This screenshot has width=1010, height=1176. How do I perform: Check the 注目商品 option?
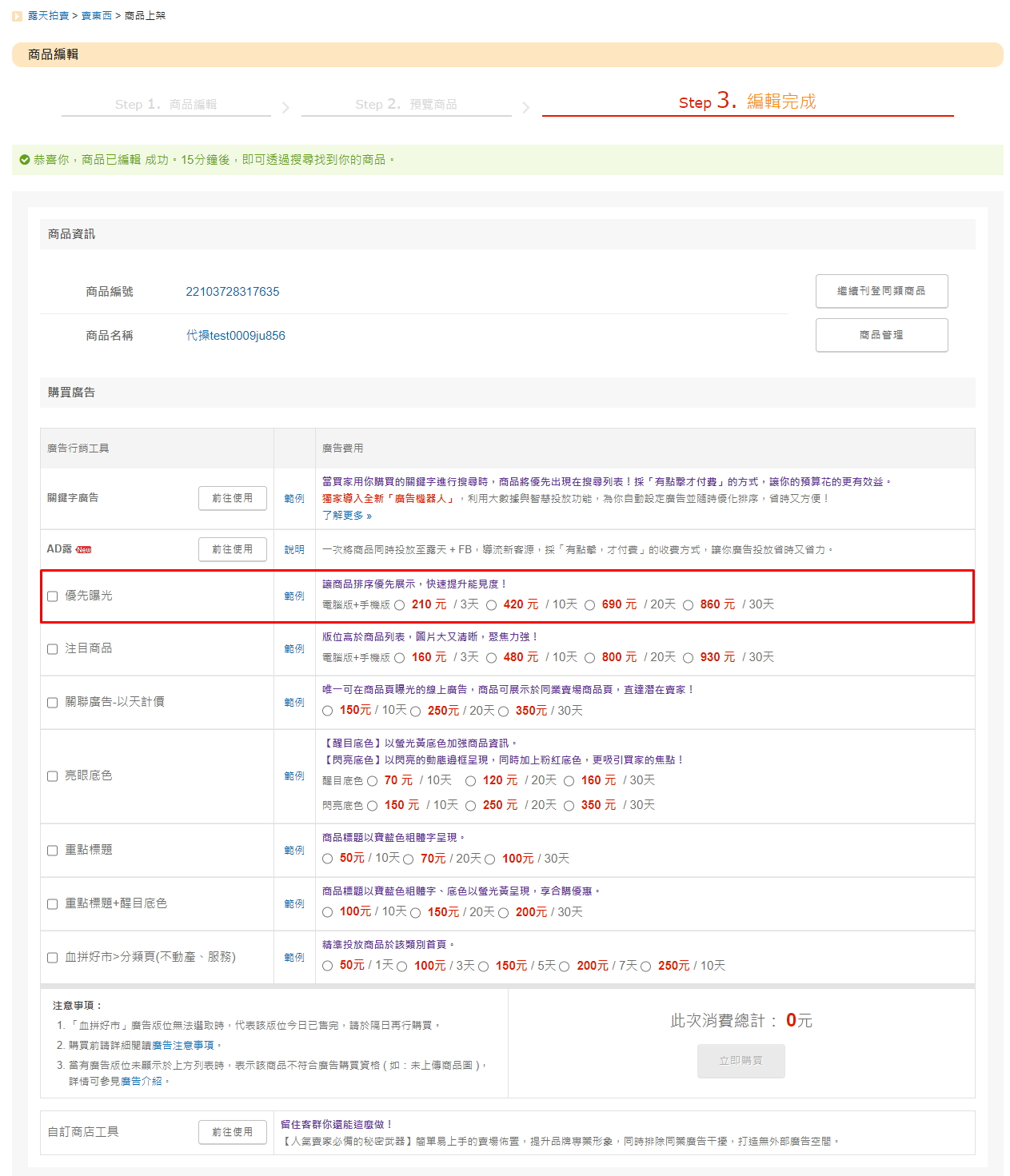pos(53,649)
